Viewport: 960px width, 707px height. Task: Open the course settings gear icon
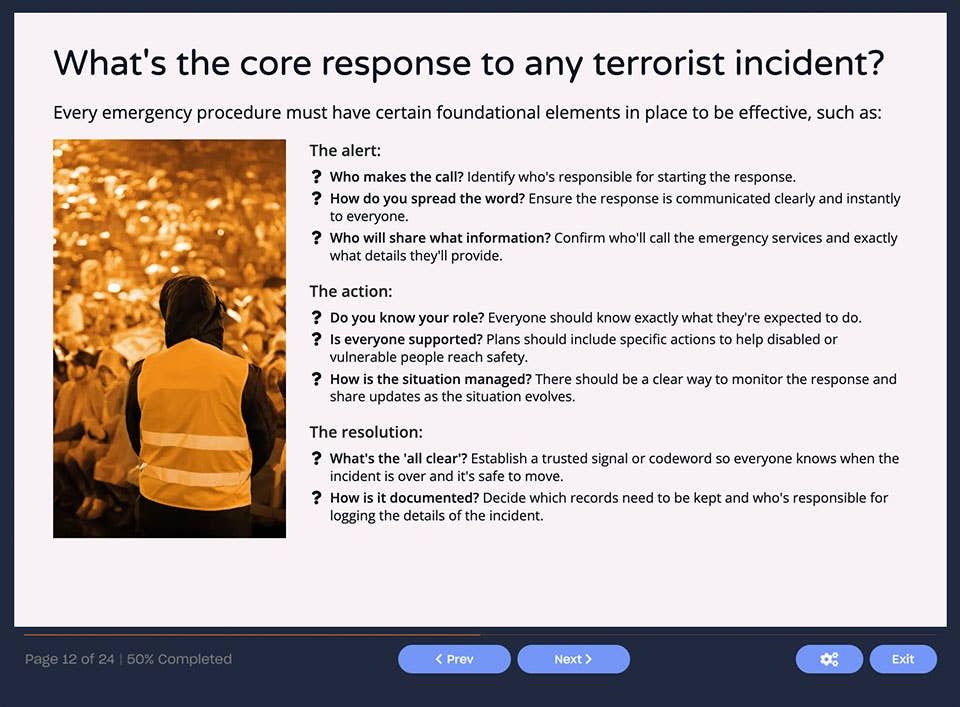pyautogui.click(x=829, y=659)
